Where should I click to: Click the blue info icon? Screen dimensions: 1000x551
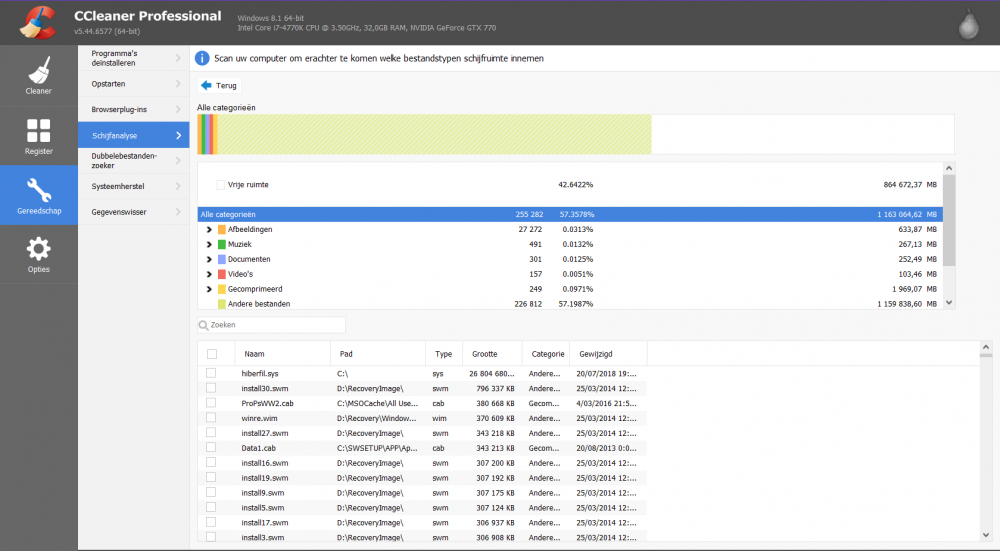coord(202,59)
